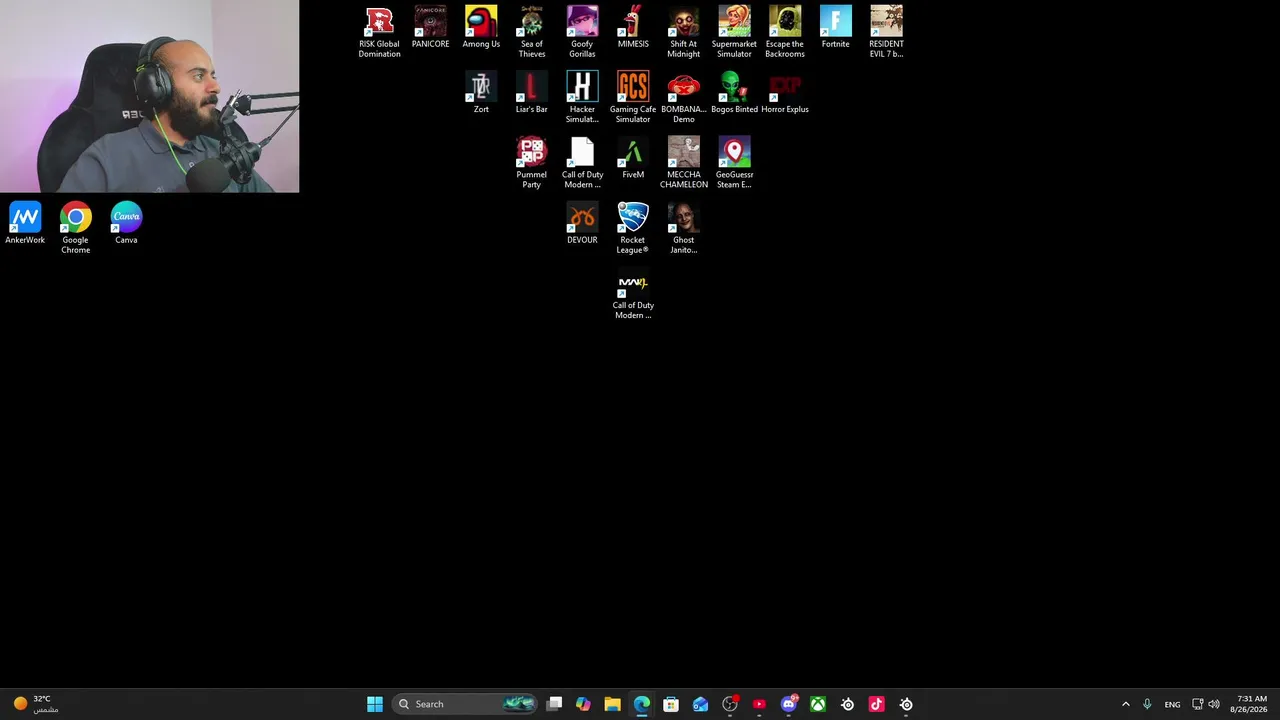Select the MIMESIS desktop icon
Screen dimensions: 1280x720
click(633, 28)
